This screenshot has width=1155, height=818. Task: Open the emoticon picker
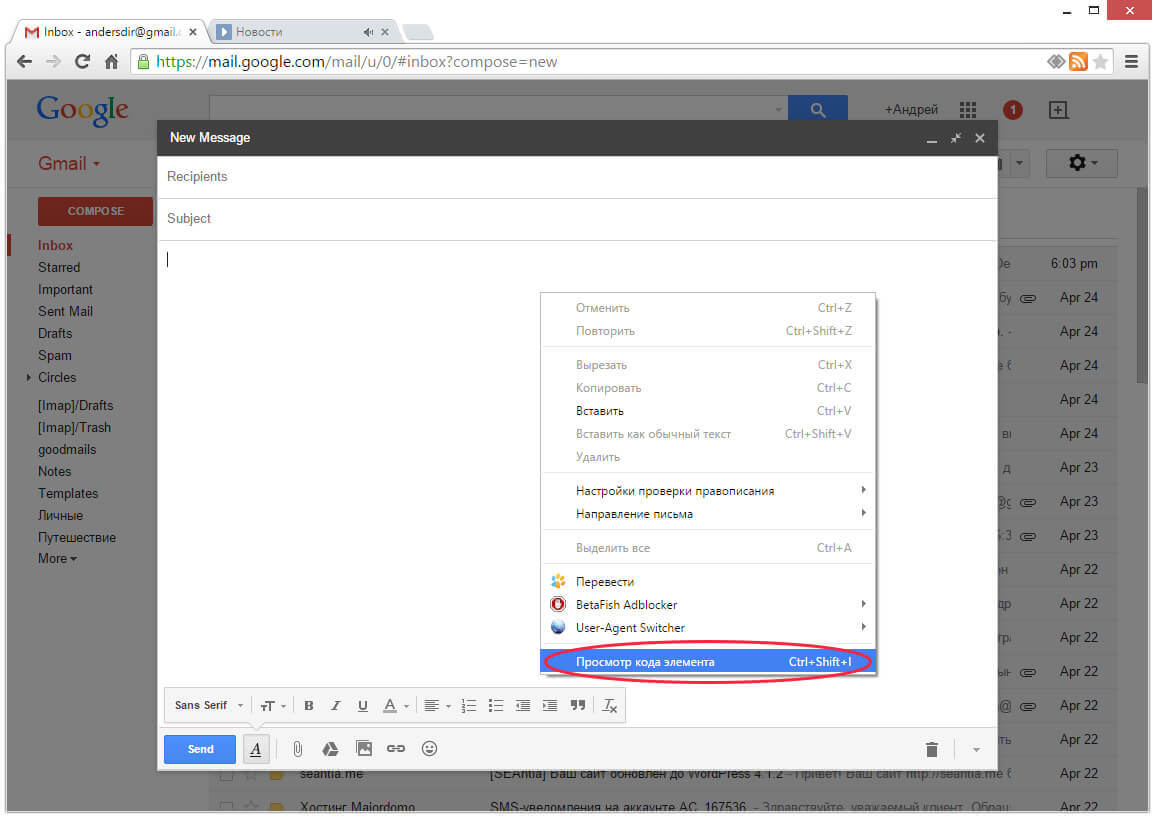pyautogui.click(x=430, y=749)
